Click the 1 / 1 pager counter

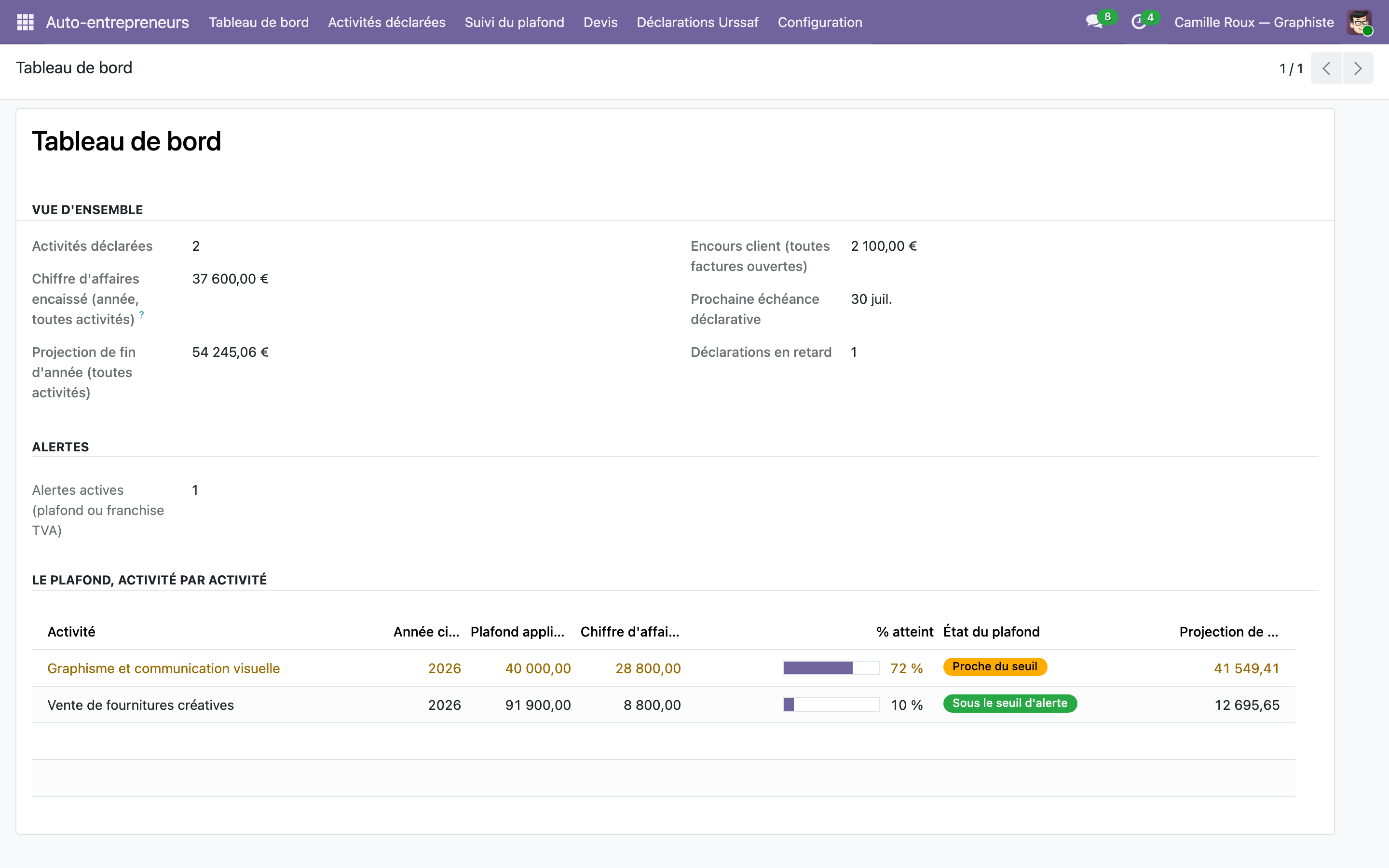(x=1291, y=69)
